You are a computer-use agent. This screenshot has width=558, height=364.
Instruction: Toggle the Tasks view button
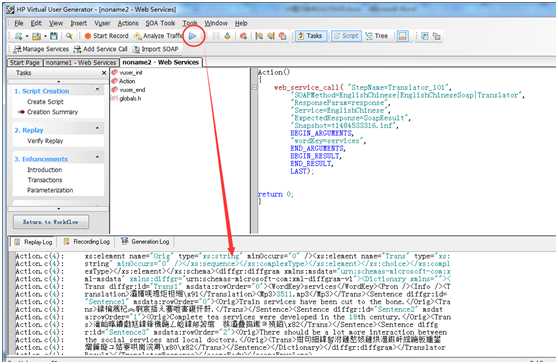(311, 36)
